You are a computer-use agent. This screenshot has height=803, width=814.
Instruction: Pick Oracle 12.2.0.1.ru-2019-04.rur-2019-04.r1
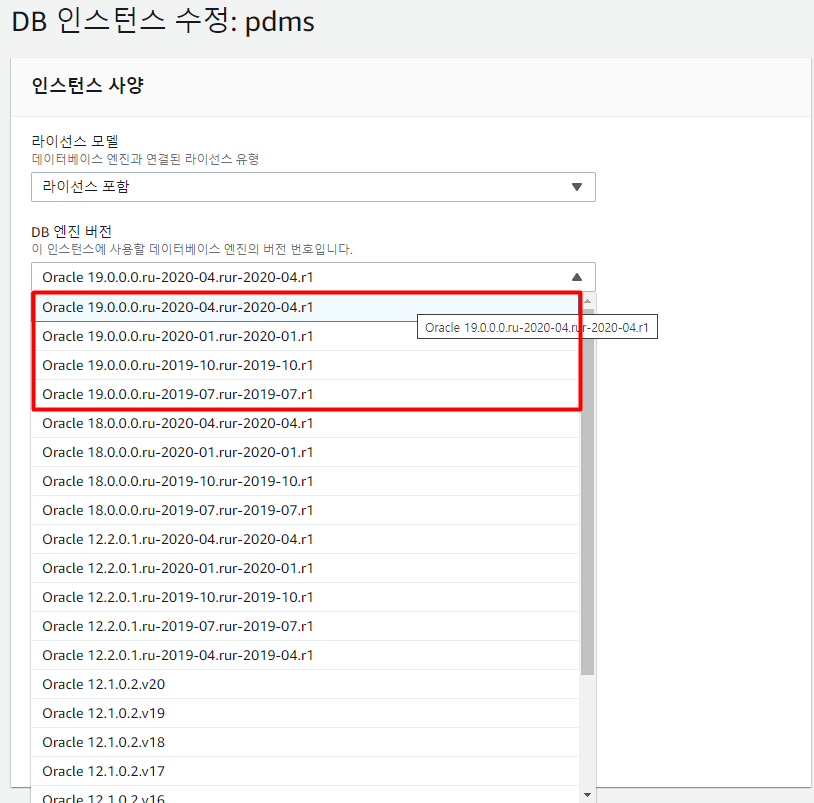305,656
